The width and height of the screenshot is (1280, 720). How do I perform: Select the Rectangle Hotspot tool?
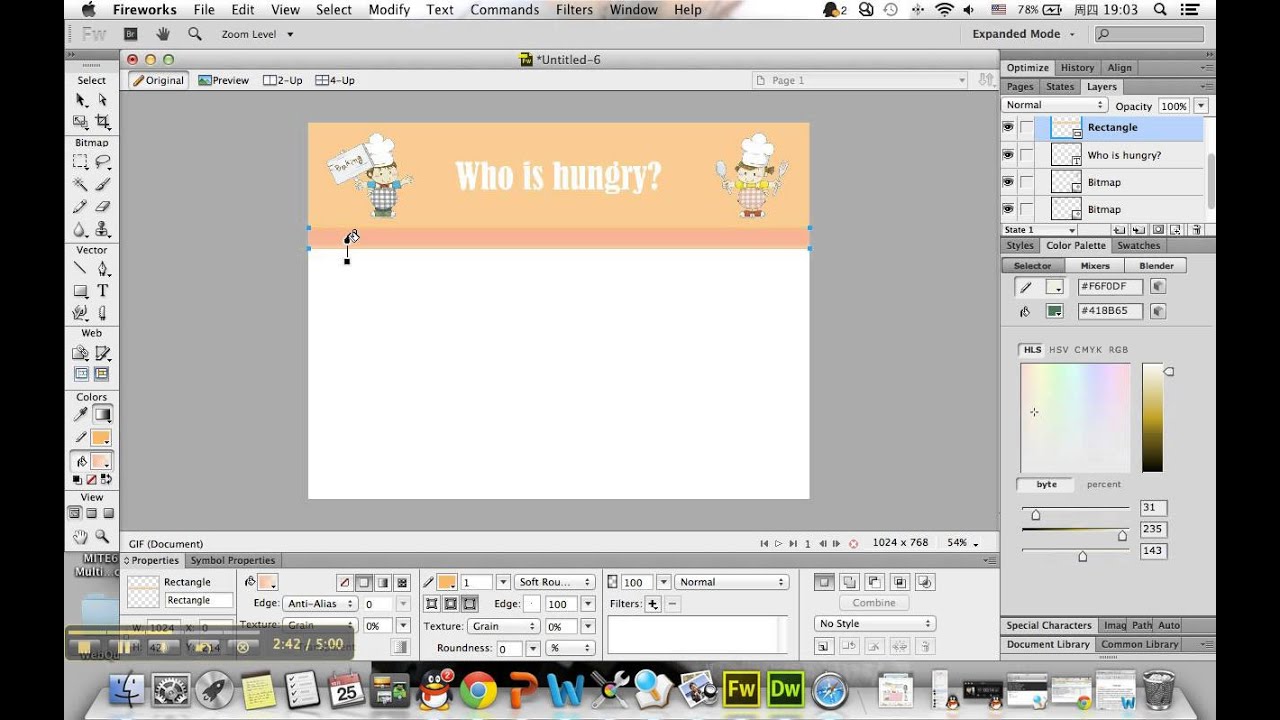point(81,353)
